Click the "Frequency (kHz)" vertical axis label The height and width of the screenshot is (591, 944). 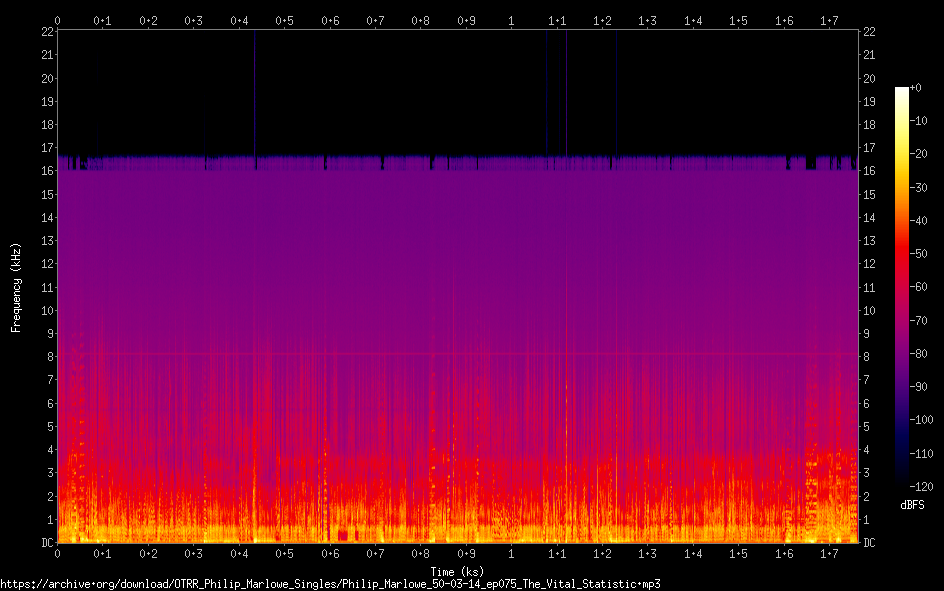(x=15, y=287)
